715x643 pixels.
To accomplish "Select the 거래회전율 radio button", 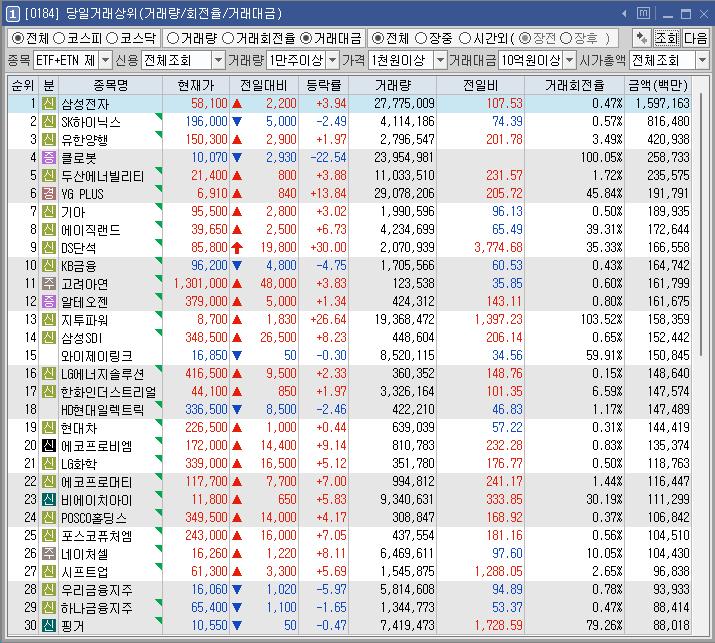I will tap(228, 38).
